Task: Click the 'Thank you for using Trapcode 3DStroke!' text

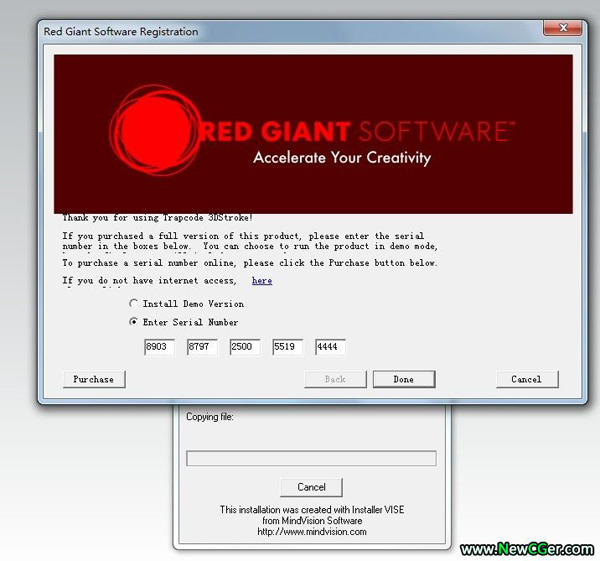Action: pos(157,218)
